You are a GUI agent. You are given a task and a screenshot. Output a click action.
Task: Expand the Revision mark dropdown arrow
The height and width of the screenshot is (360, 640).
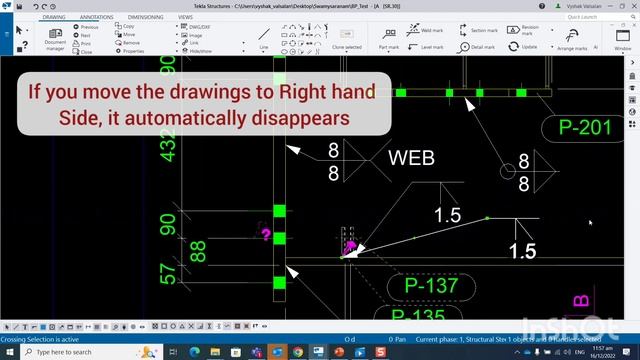[x=552, y=30]
